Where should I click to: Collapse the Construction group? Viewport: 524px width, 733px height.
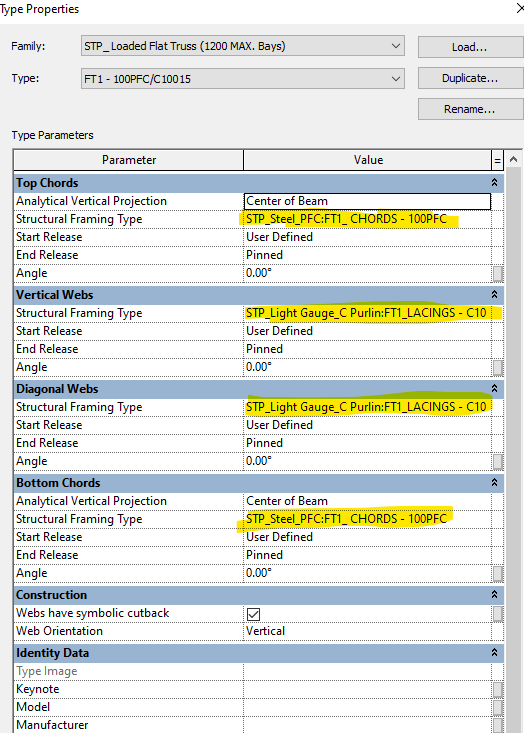pos(494,595)
